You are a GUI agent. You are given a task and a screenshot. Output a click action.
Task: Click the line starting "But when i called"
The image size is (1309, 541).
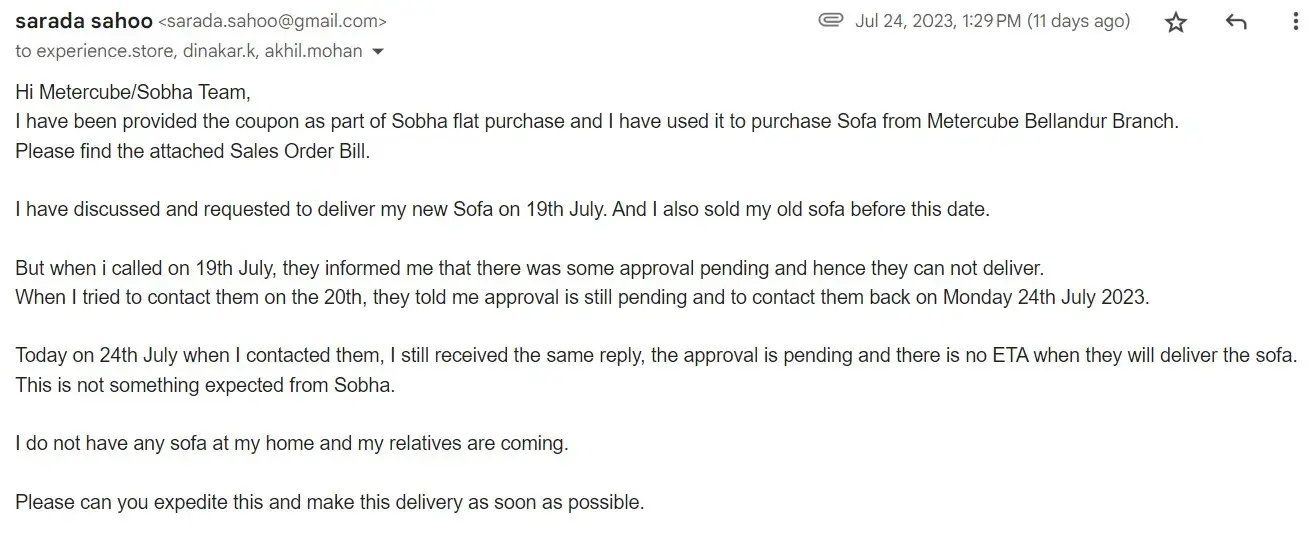529,269
